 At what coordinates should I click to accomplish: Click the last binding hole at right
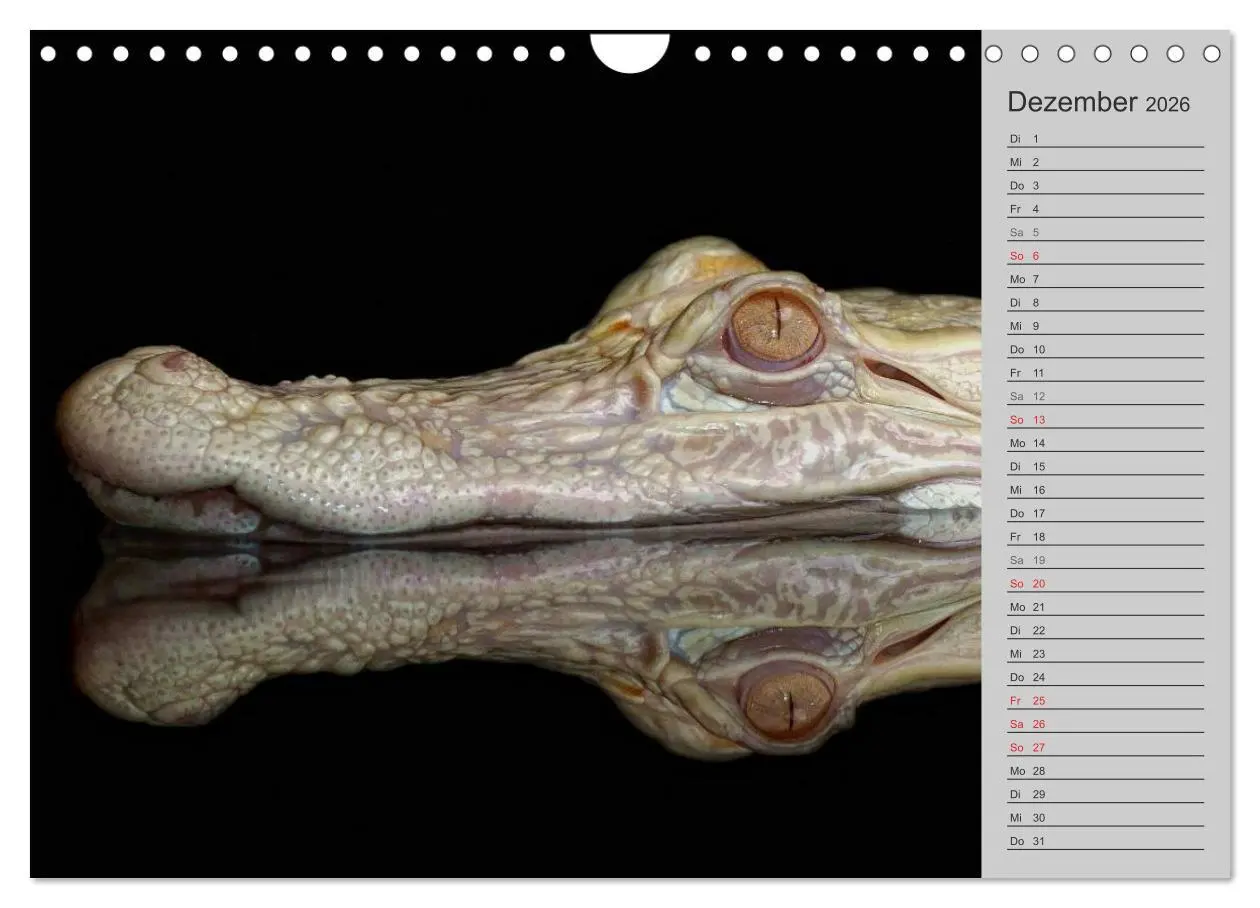click(1212, 54)
